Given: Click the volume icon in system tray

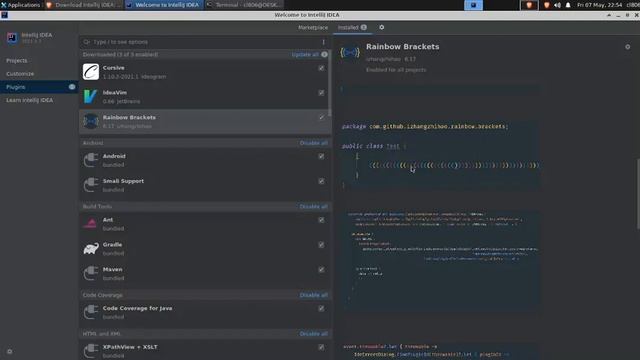Looking at the screenshot, I should pos(557,5).
